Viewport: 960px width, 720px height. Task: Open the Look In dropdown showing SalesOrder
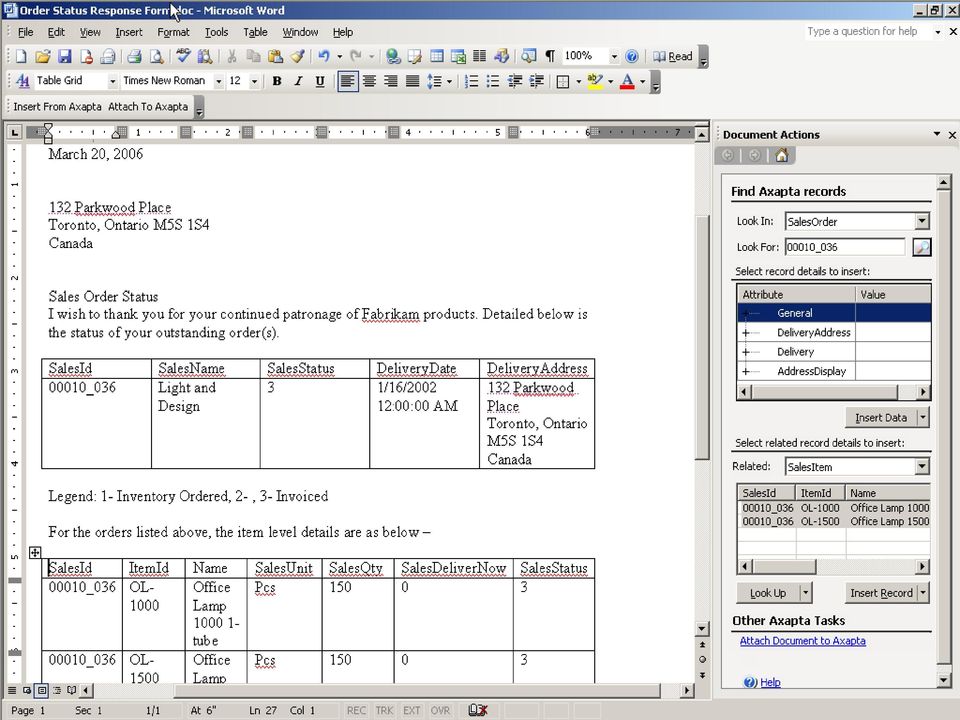pyautogui.click(x=922, y=222)
